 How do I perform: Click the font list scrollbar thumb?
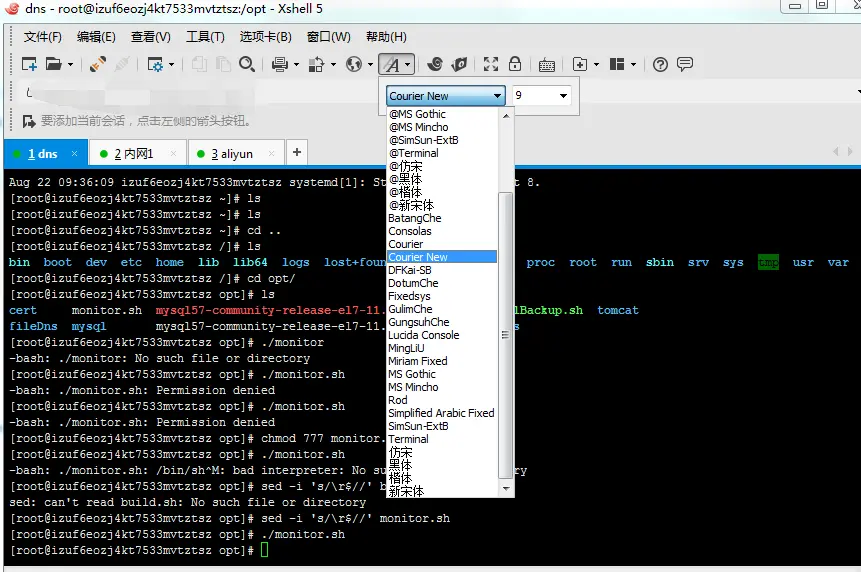pos(506,335)
